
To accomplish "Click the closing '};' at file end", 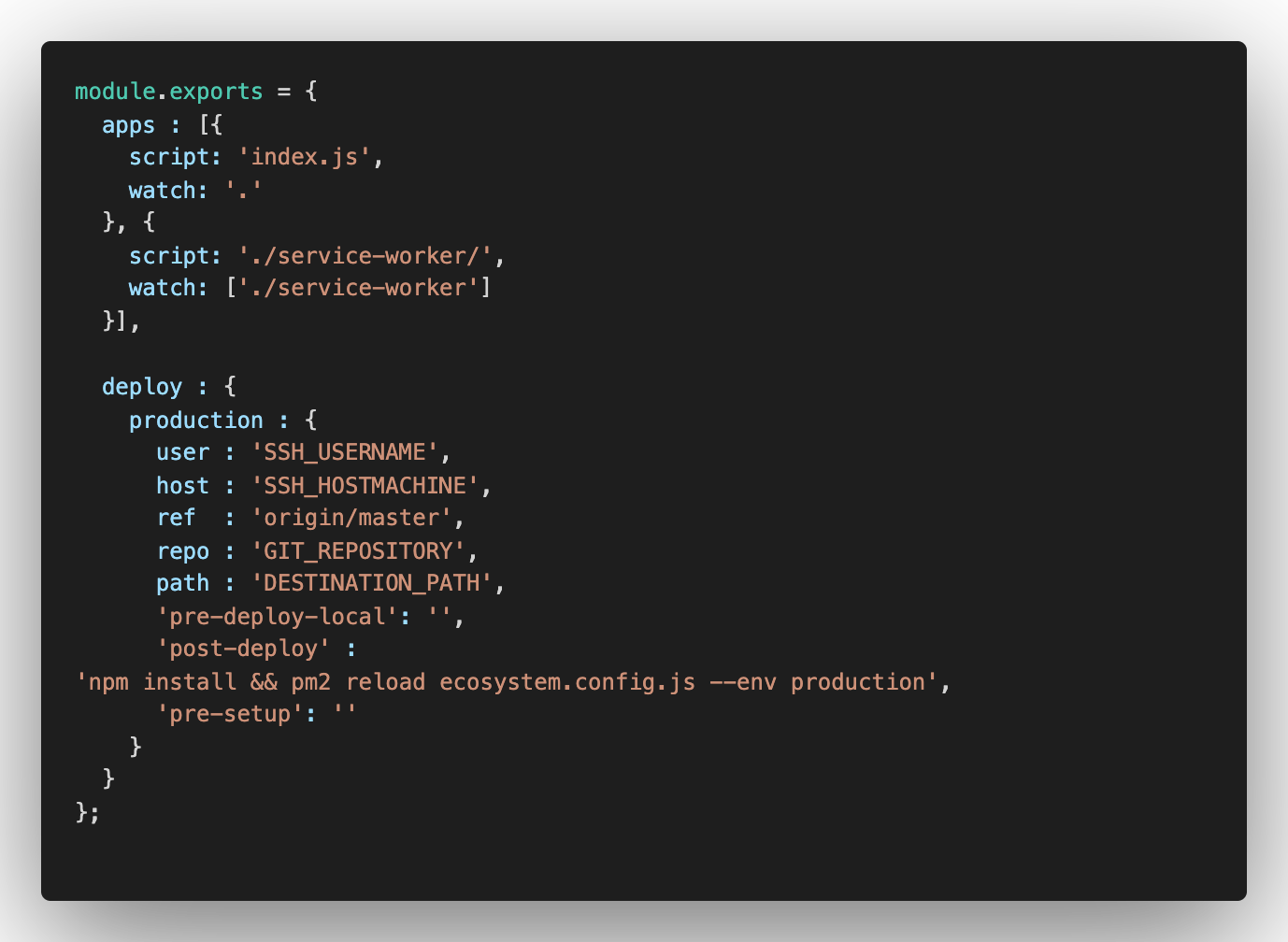I will [88, 811].
